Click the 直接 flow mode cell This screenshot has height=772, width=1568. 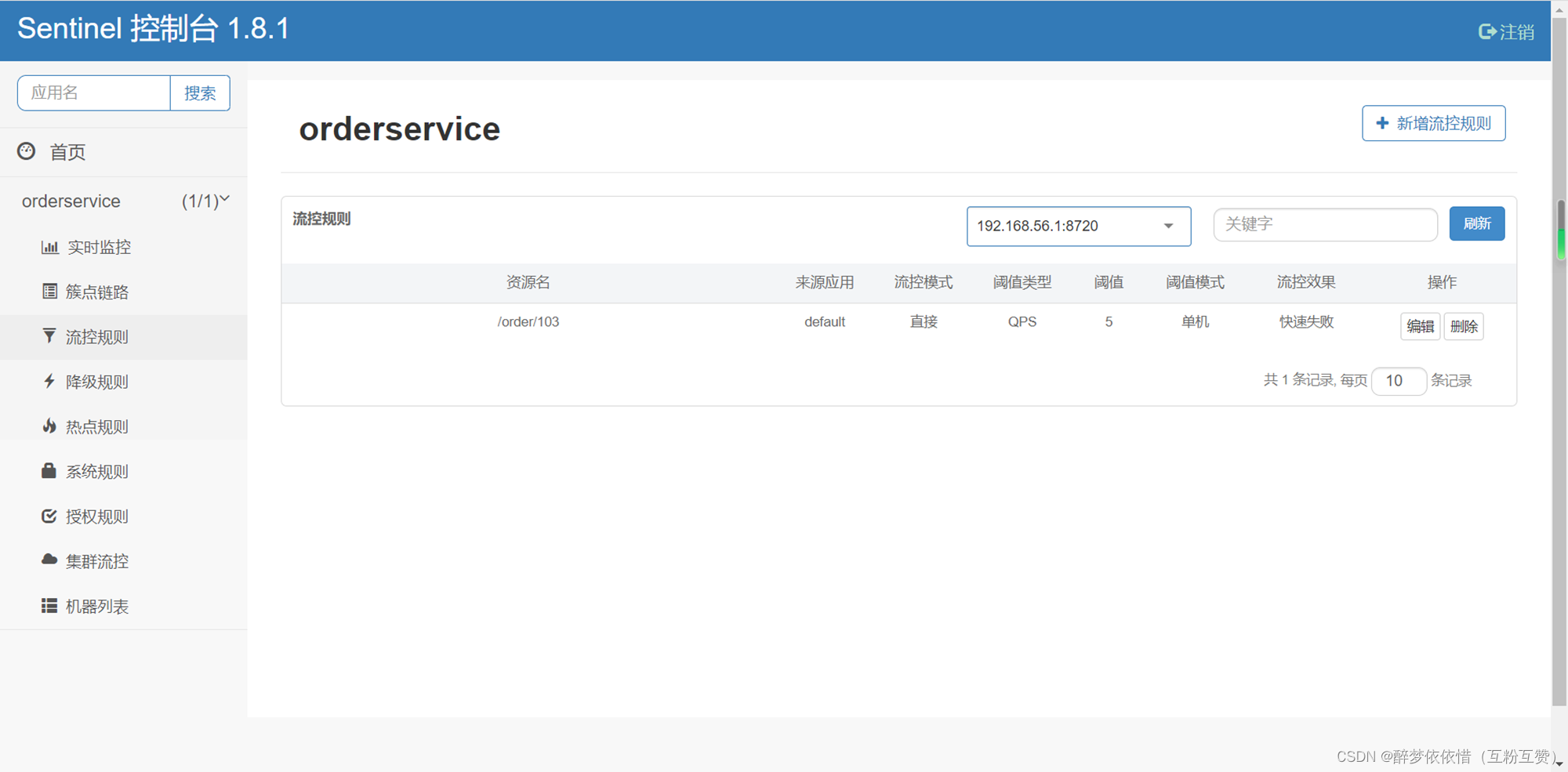pos(924,322)
